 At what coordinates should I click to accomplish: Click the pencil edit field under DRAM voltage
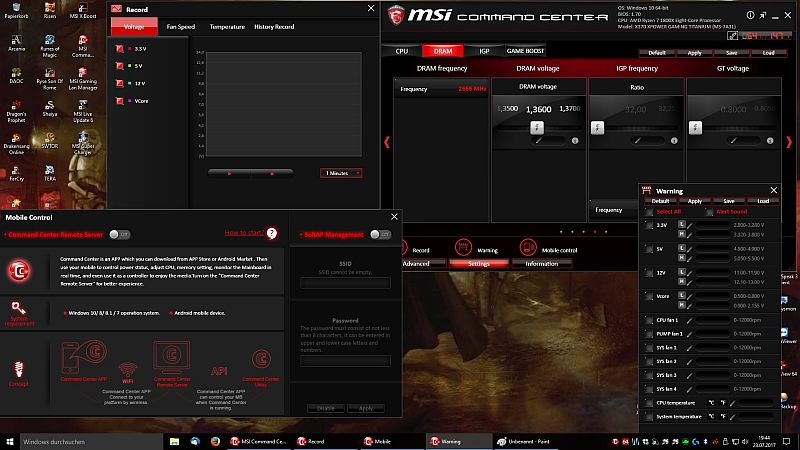point(547,140)
